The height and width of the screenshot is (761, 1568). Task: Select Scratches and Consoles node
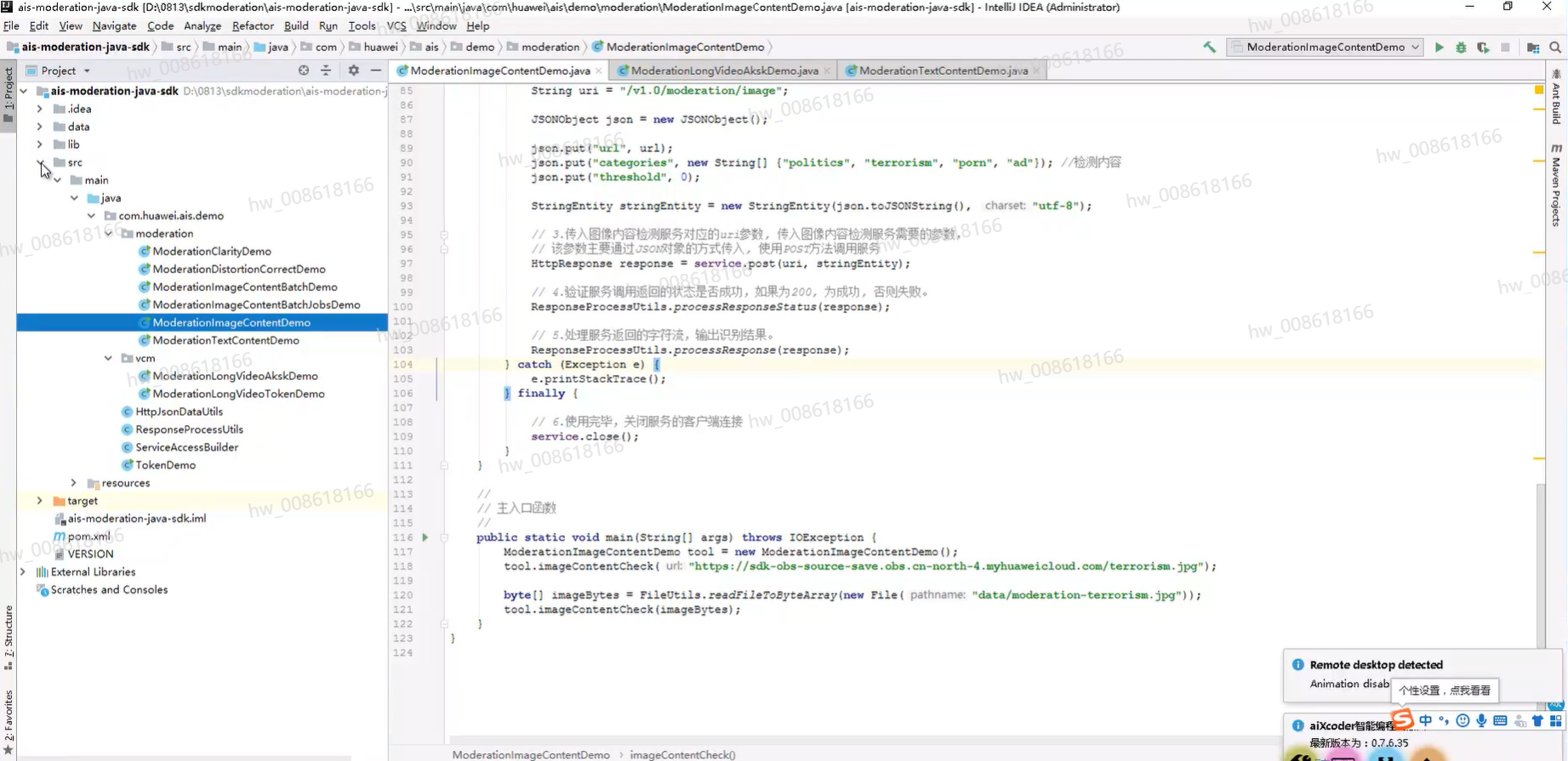coord(109,590)
